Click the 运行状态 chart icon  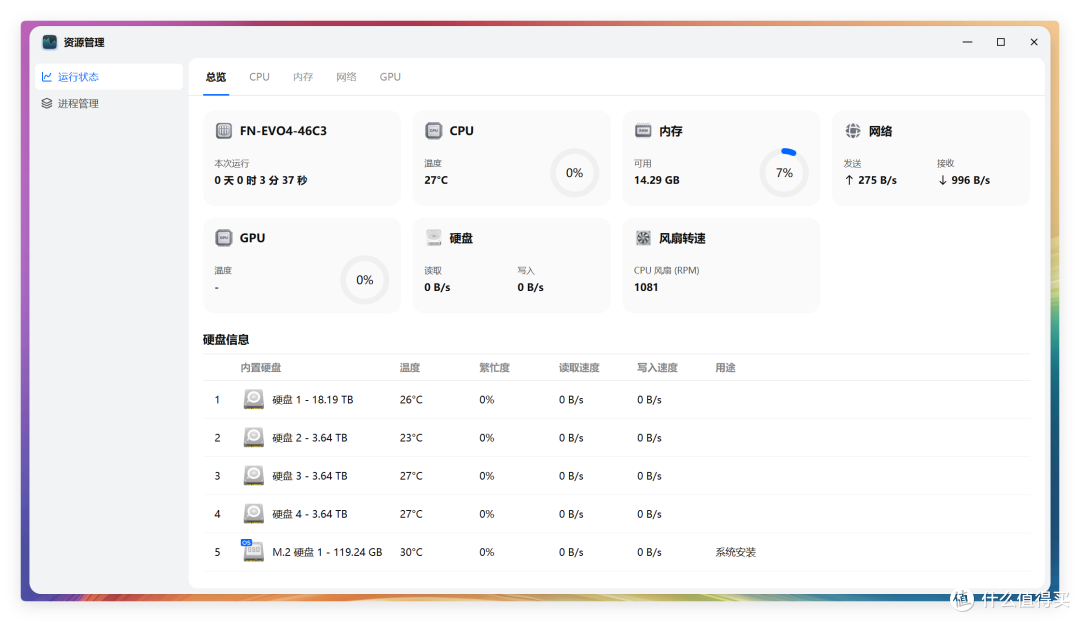(x=47, y=76)
